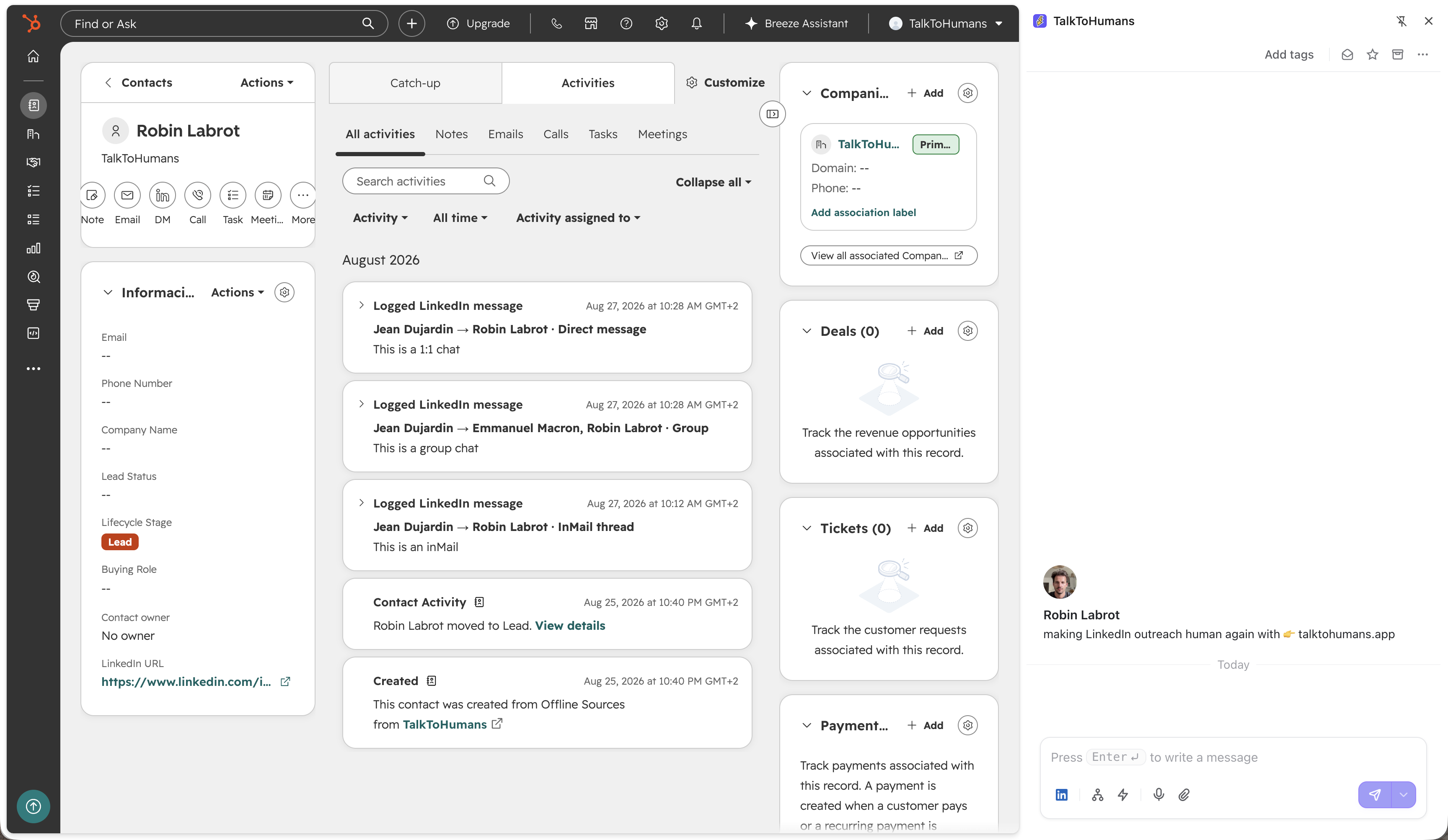Expand the InMail thread activity
The height and width of the screenshot is (840, 1448).
[362, 503]
